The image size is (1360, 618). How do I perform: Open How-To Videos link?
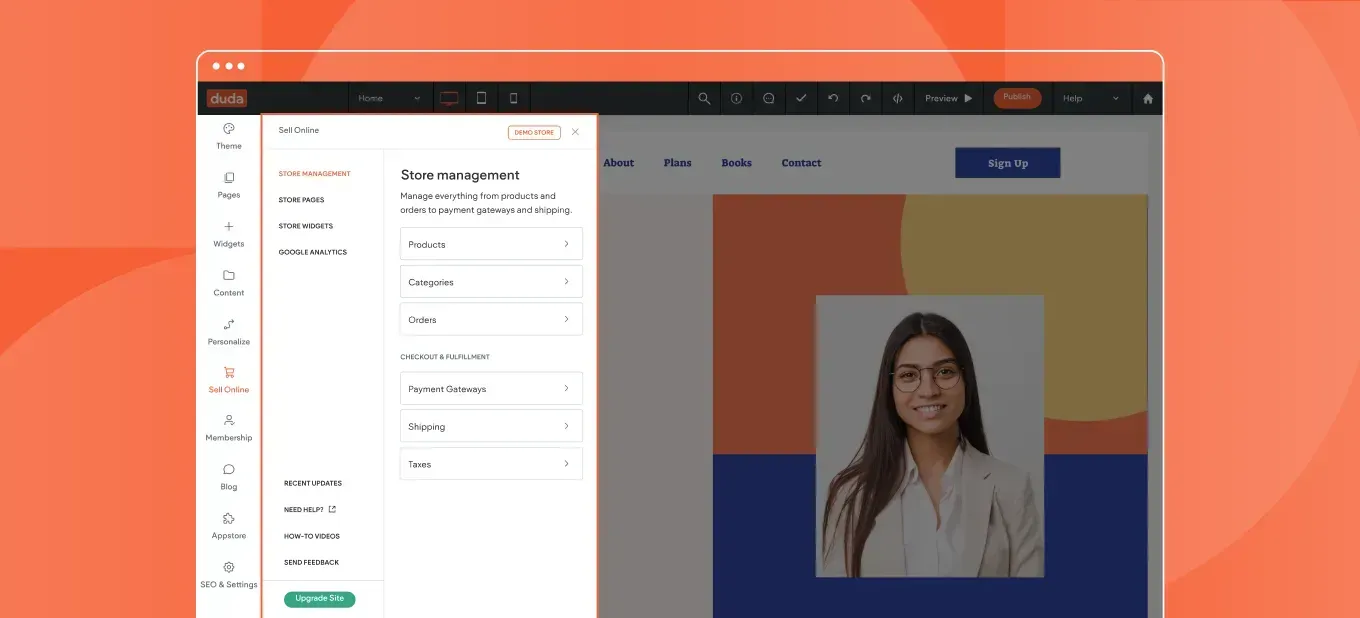pos(311,537)
